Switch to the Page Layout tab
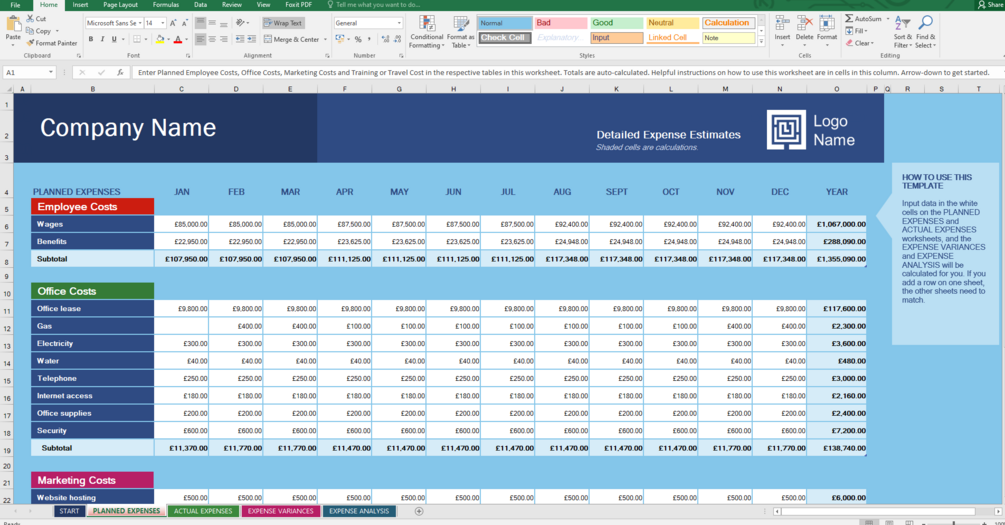The image size is (1005, 525). (x=120, y=4)
